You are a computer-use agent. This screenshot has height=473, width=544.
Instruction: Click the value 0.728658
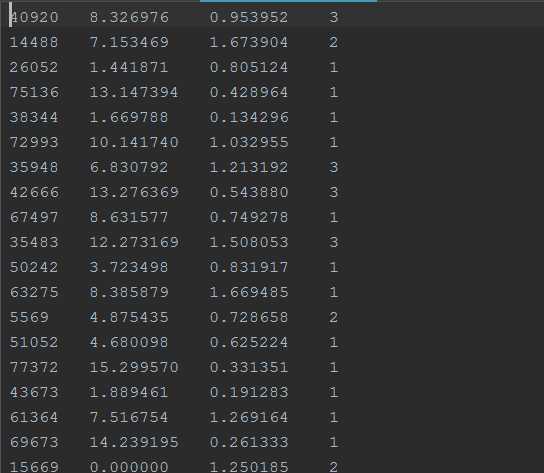pos(249,317)
